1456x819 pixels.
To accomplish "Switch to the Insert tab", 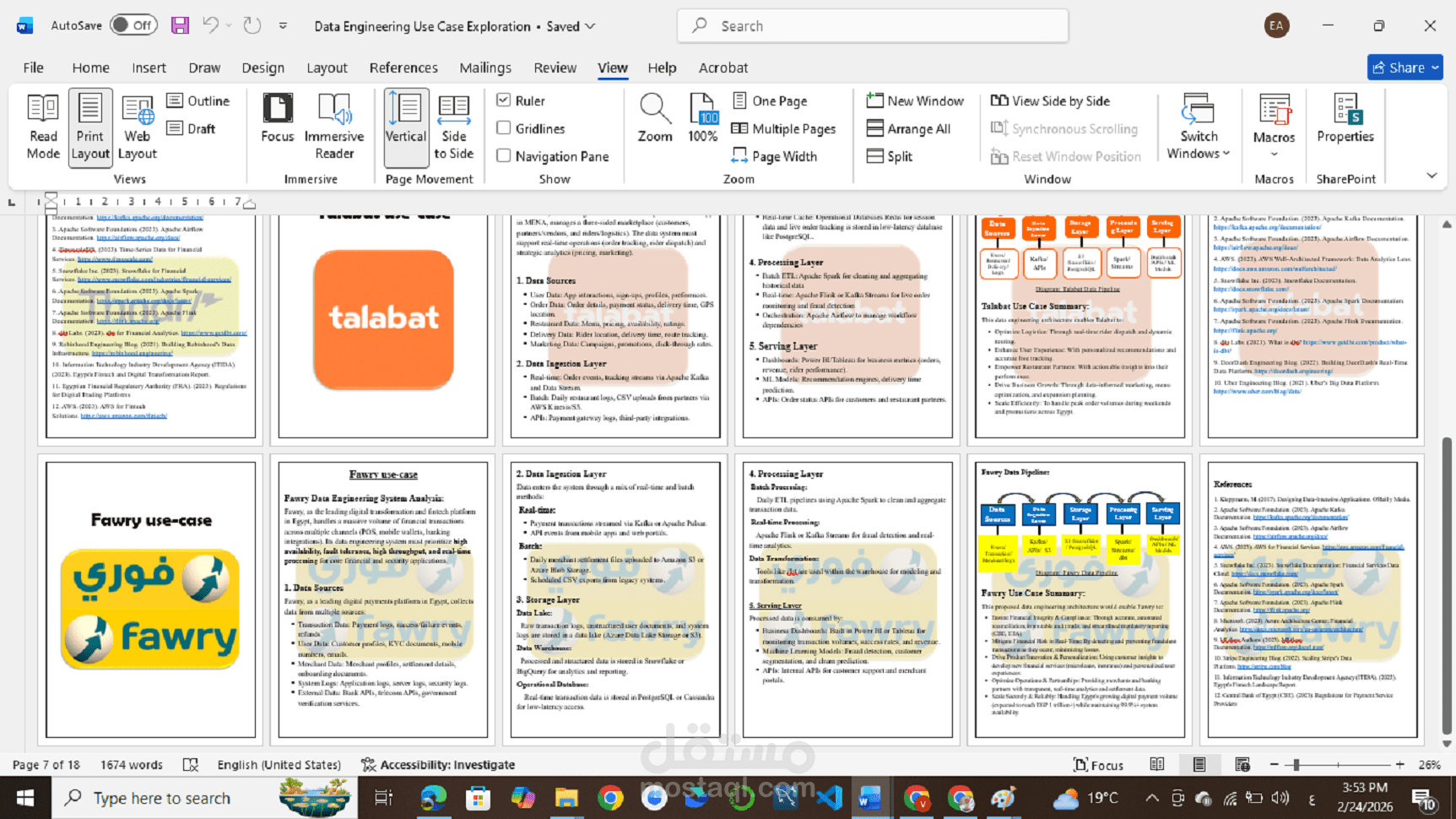I will tap(149, 68).
